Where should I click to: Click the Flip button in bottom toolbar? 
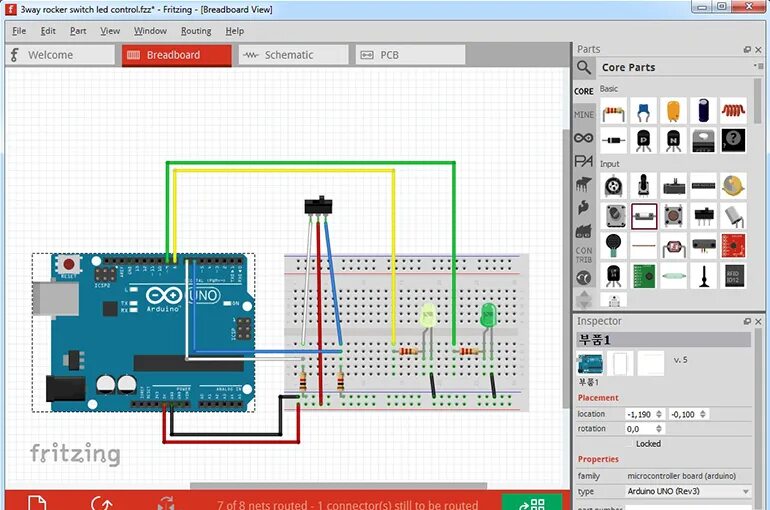pos(166,504)
